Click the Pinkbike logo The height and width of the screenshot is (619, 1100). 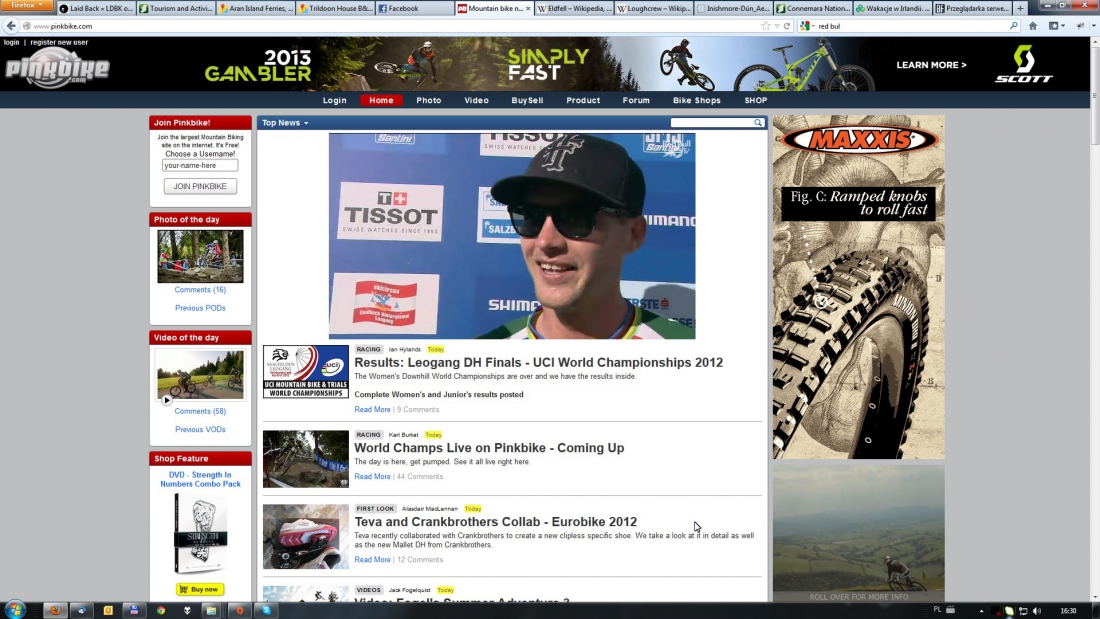coord(57,69)
